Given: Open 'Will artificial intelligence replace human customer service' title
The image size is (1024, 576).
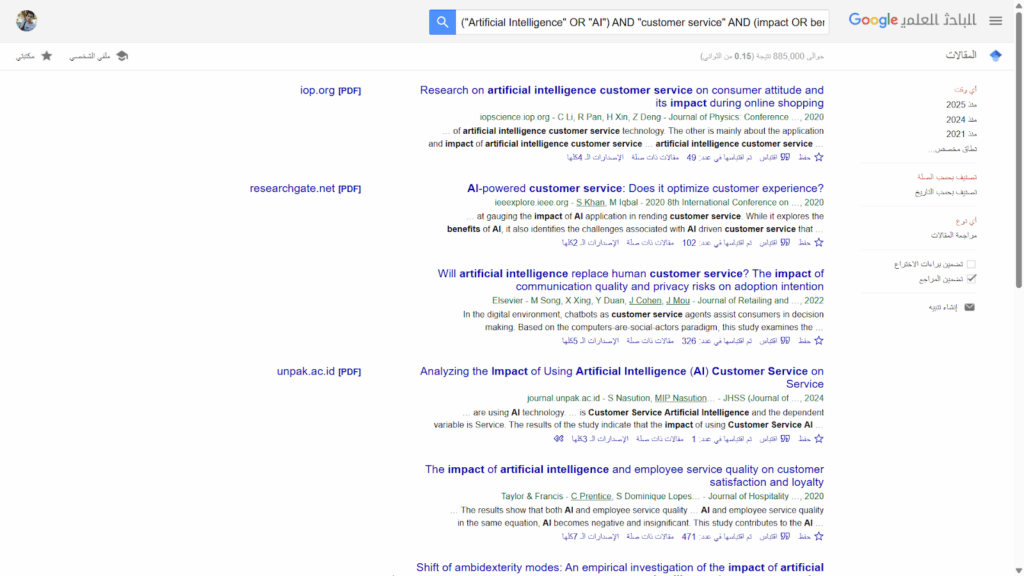Looking at the screenshot, I should 631,280.
